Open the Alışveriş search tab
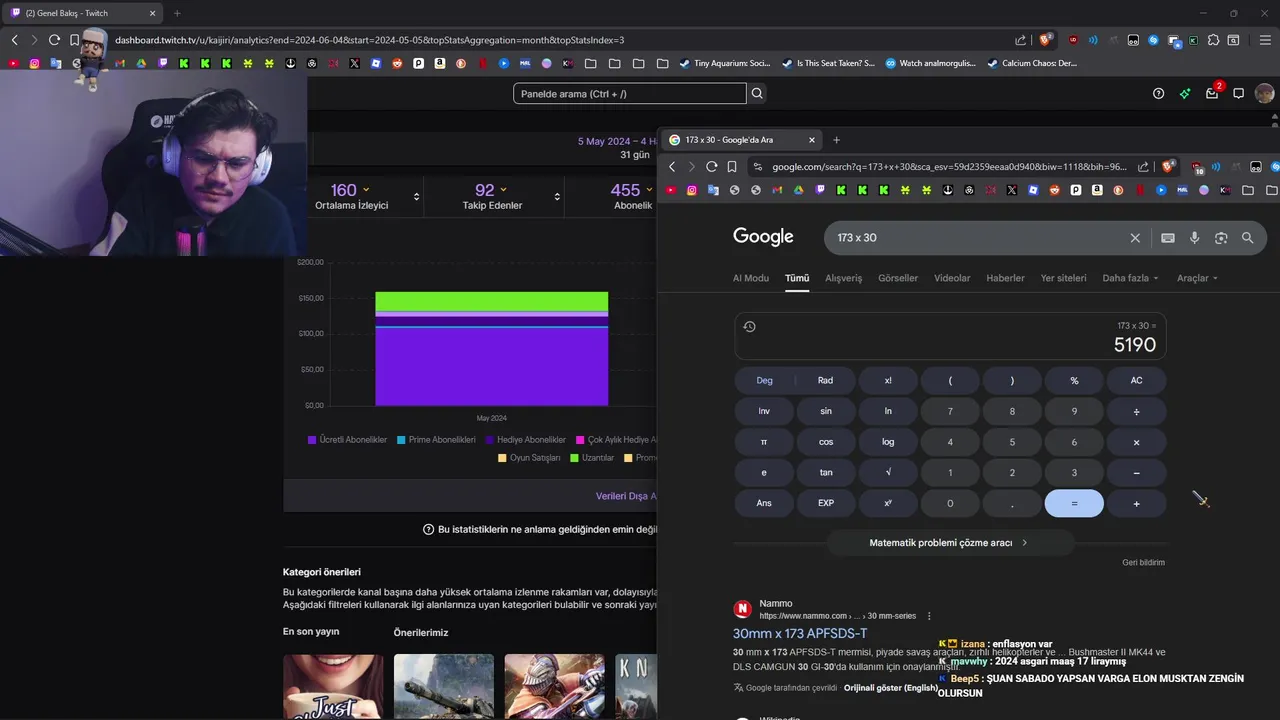Viewport: 1280px width, 720px height. (843, 278)
